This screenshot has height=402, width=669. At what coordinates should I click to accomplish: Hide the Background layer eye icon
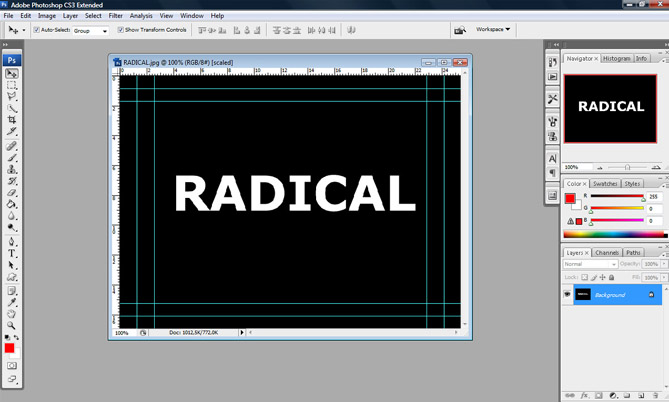pos(568,295)
